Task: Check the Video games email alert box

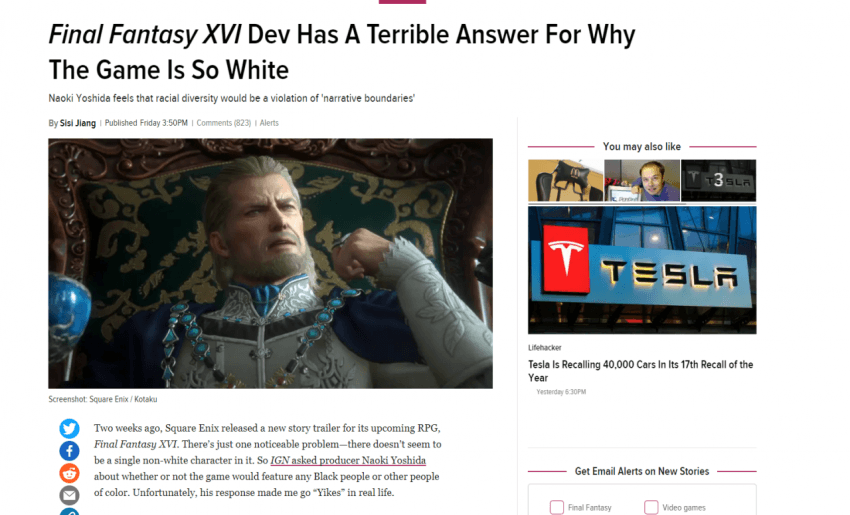Action: click(651, 507)
